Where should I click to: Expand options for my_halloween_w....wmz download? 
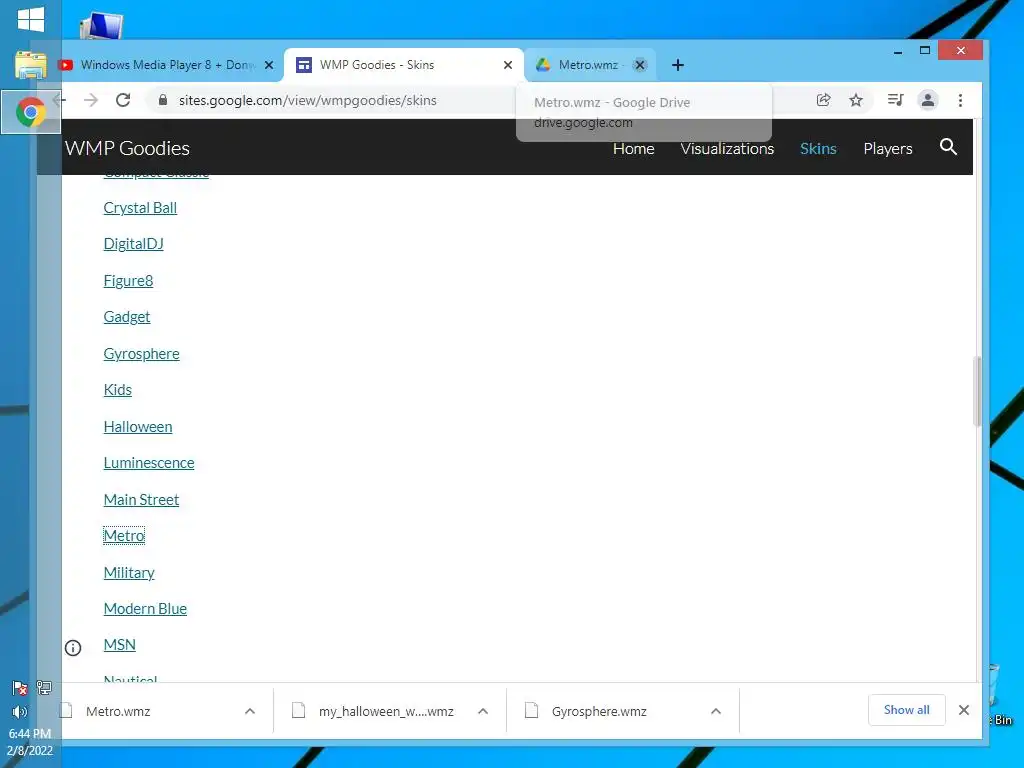483,711
